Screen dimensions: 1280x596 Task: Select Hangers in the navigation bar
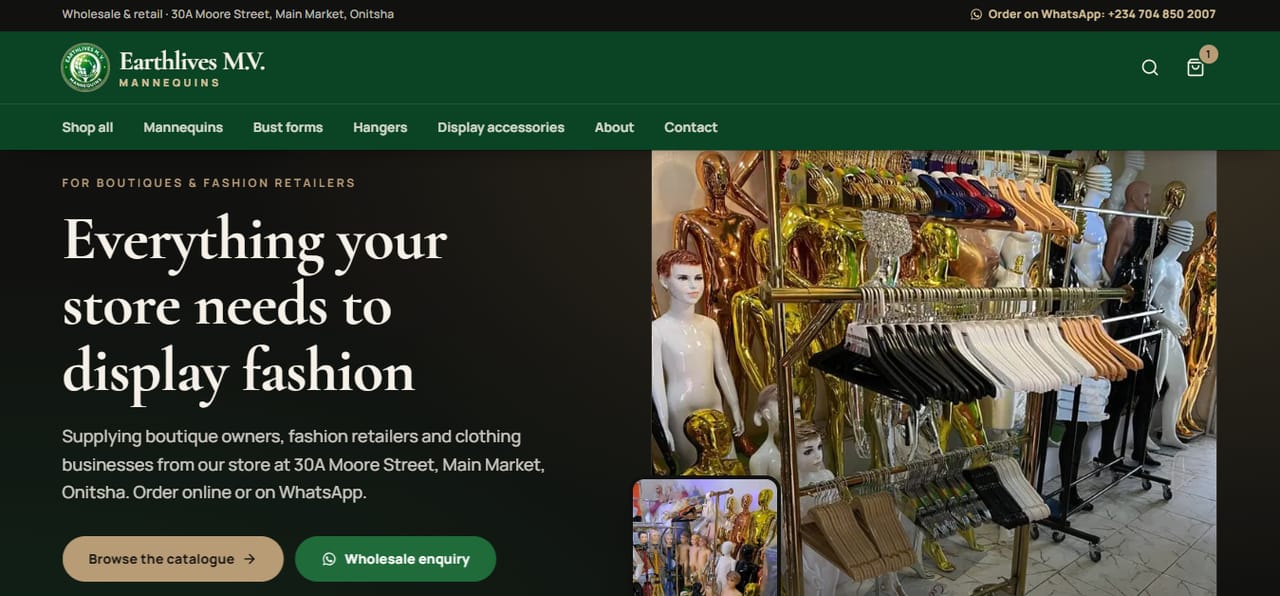click(380, 127)
